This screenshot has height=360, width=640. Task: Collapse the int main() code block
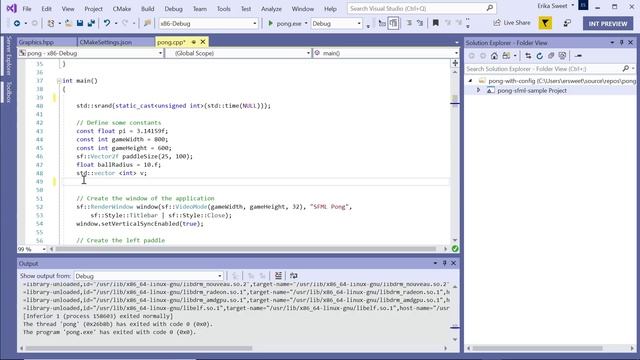[59, 81]
